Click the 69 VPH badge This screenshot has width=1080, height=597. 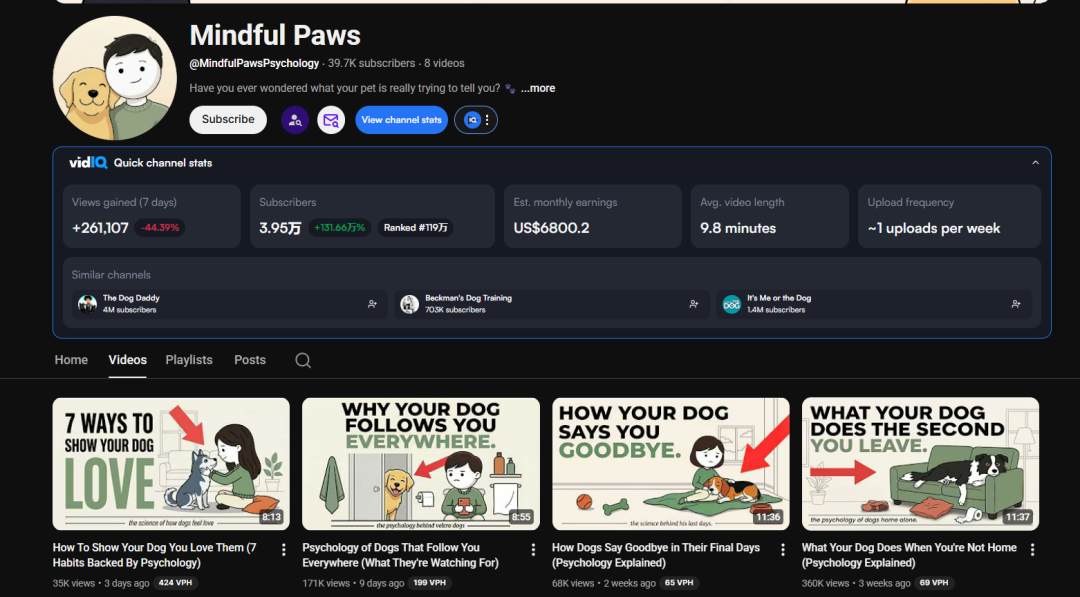click(x=934, y=583)
